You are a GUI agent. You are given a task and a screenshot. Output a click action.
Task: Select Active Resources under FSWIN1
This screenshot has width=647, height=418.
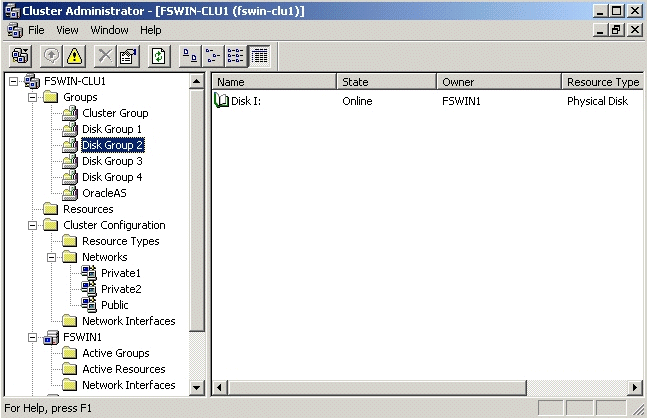123,369
